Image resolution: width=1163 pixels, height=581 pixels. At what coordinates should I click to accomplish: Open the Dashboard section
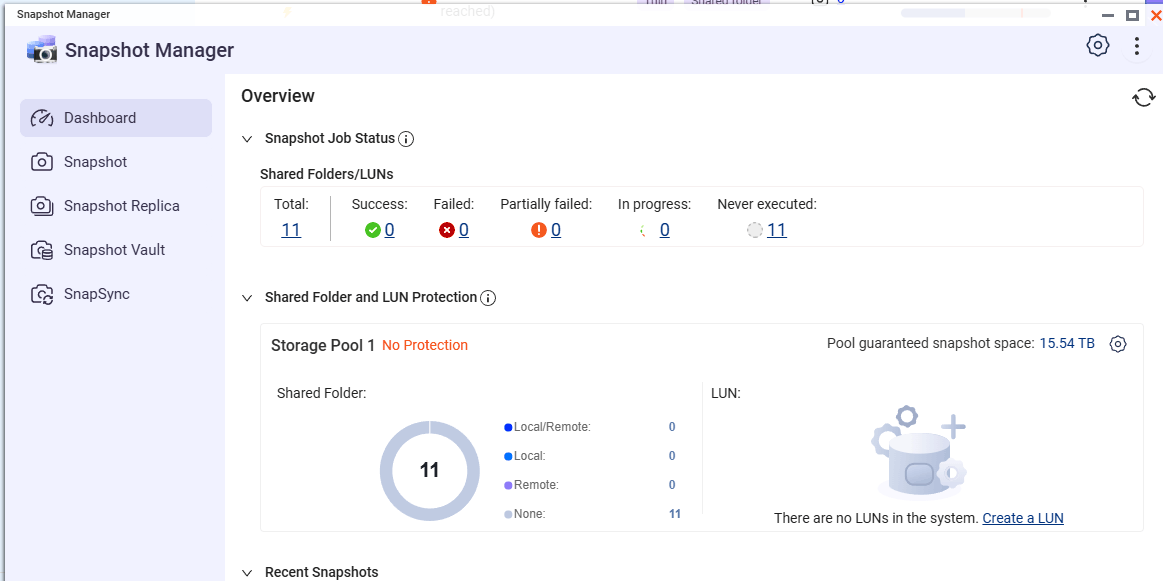116,118
